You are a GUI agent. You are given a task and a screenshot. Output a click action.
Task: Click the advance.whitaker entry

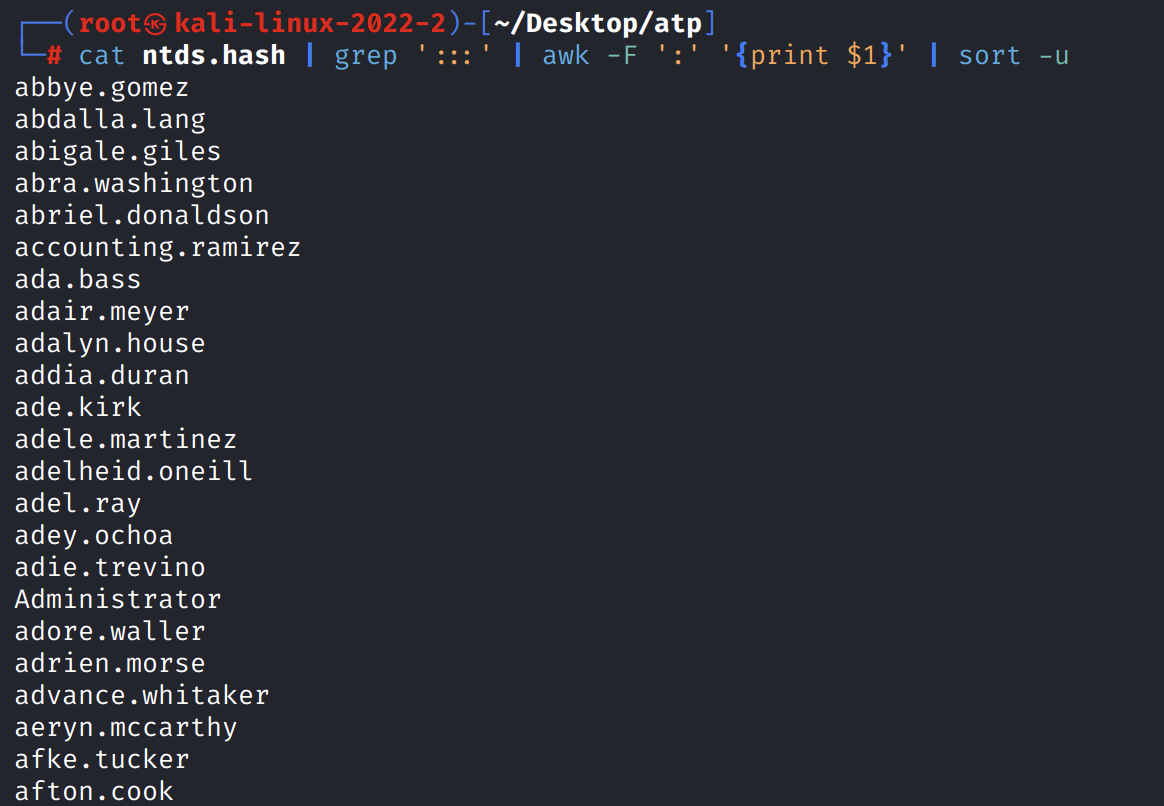[x=142, y=695]
